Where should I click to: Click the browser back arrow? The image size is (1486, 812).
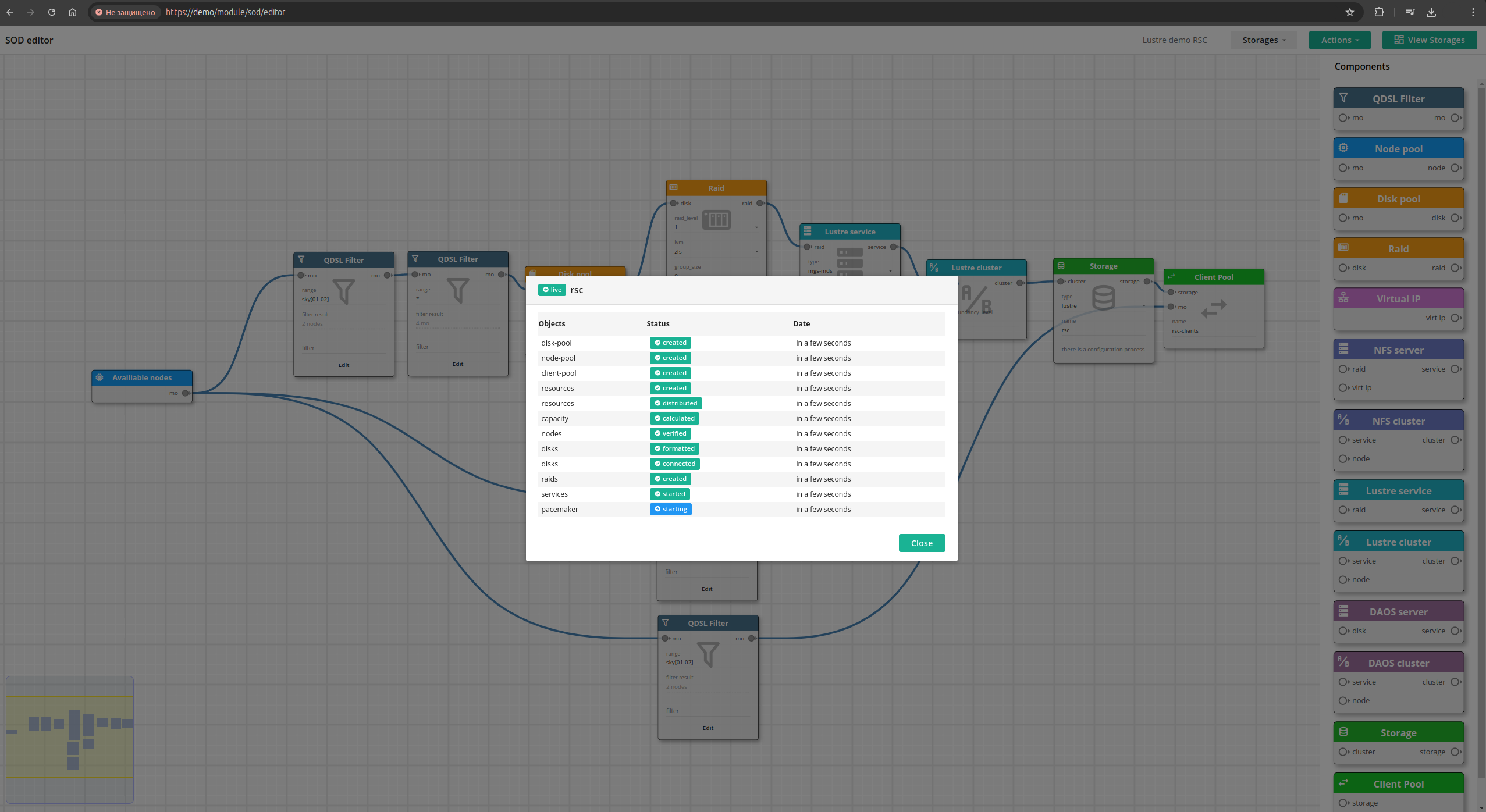point(10,12)
